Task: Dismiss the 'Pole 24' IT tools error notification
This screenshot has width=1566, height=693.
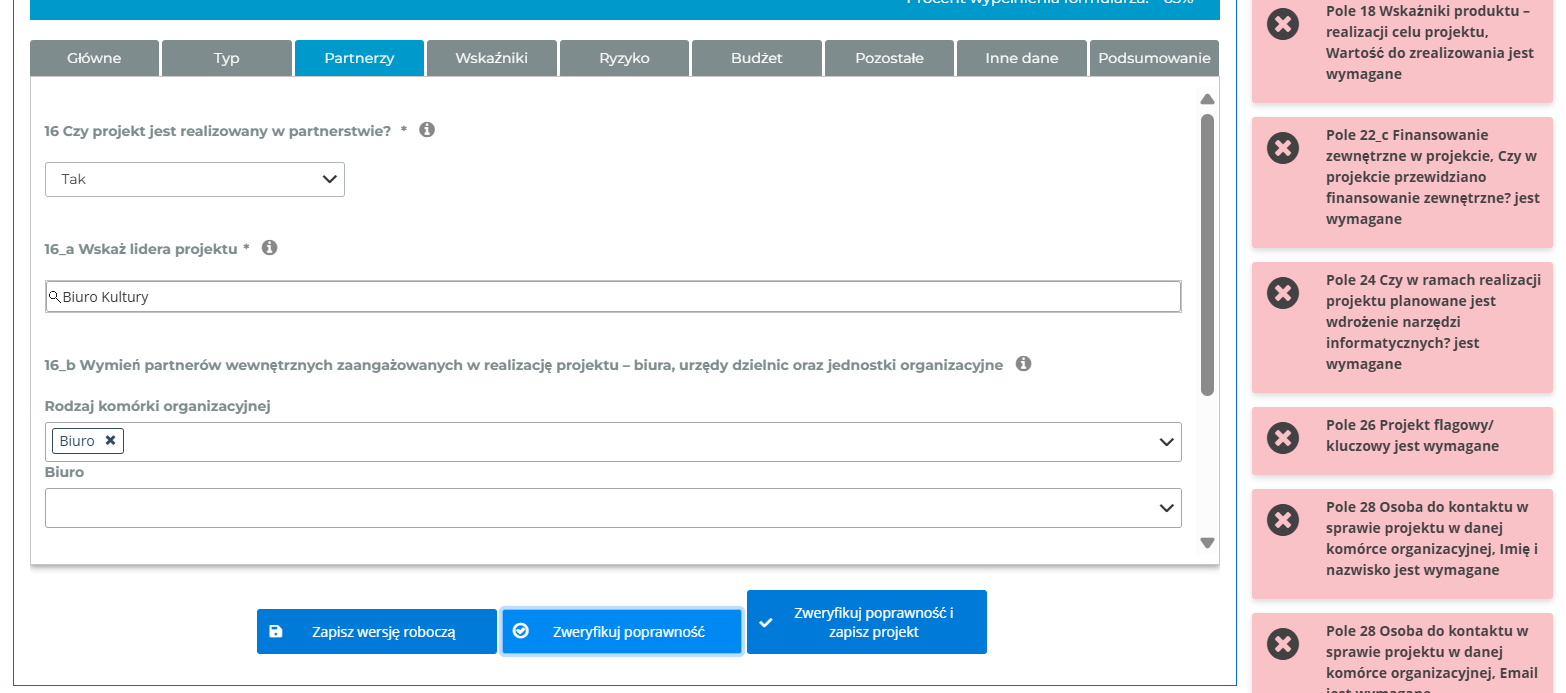Action: pos(1282,293)
